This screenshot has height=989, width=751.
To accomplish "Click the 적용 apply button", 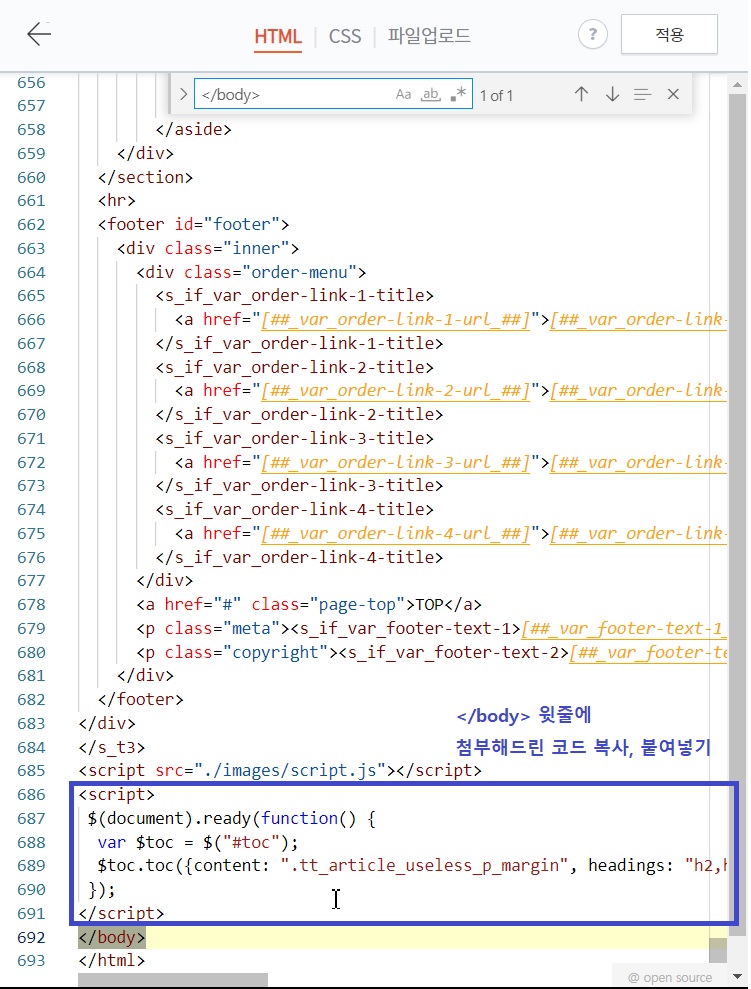I will click(669, 34).
